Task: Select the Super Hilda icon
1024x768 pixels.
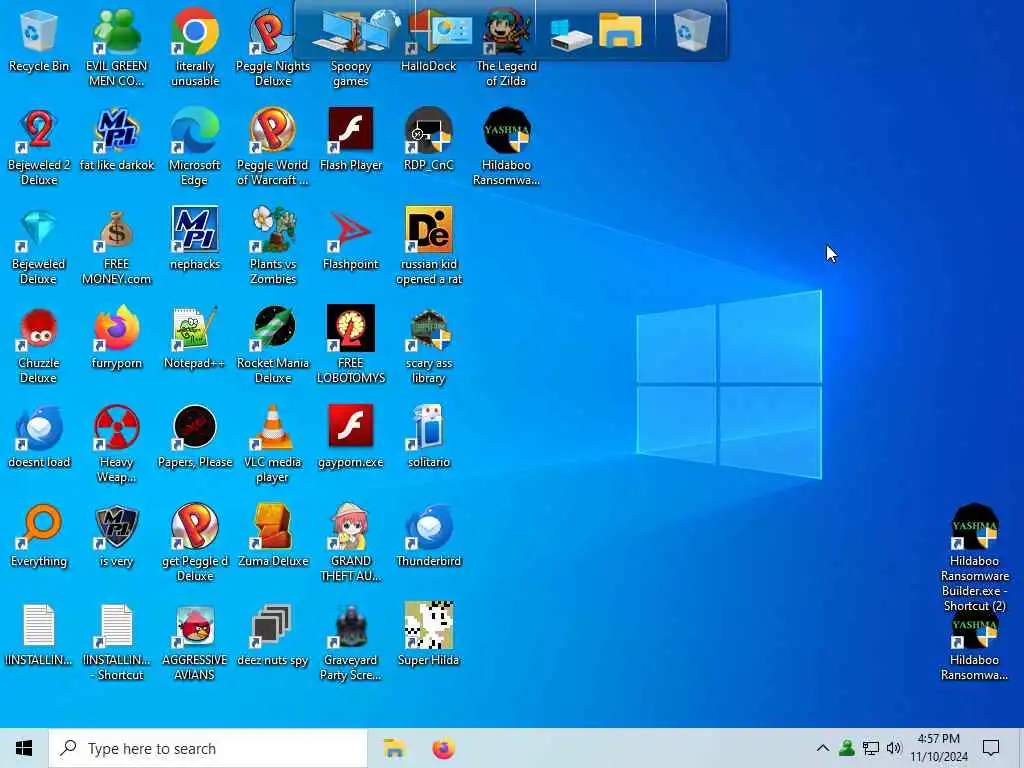Action: (x=428, y=635)
